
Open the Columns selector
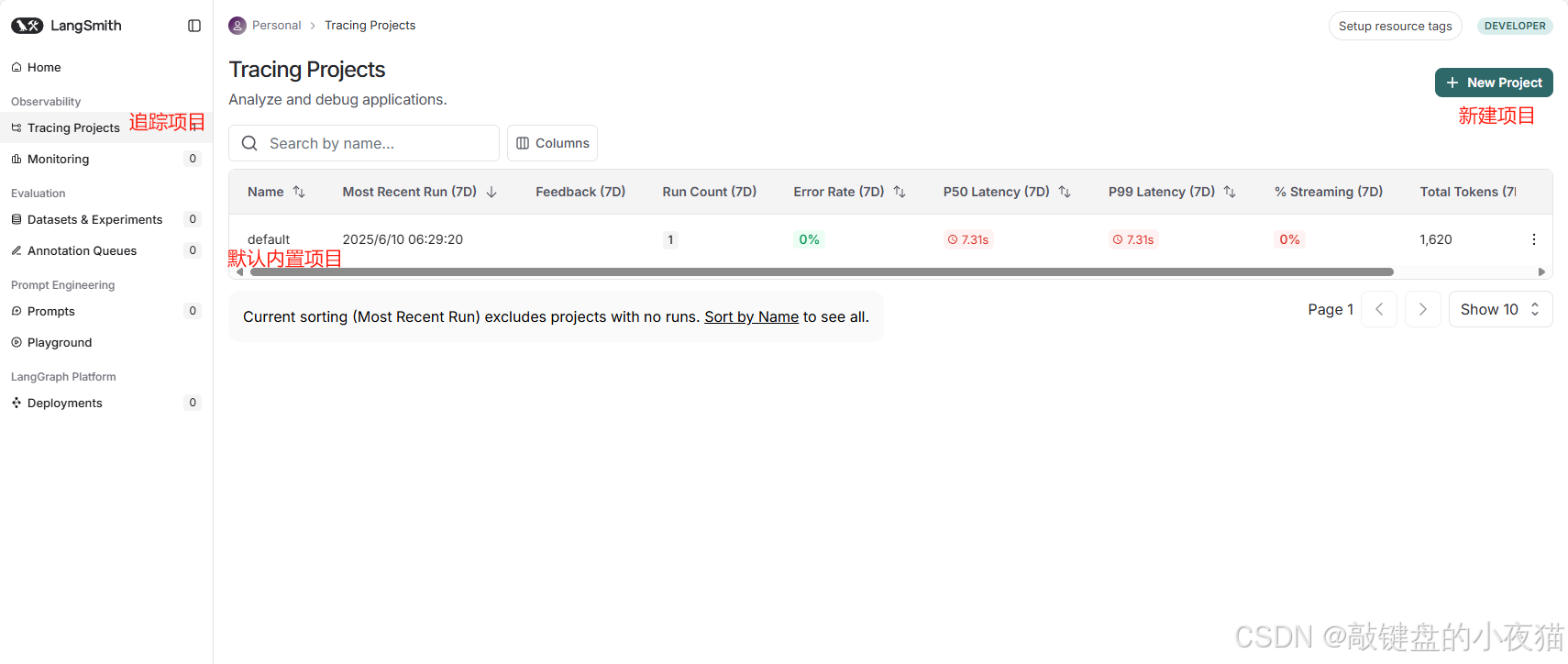click(x=552, y=143)
